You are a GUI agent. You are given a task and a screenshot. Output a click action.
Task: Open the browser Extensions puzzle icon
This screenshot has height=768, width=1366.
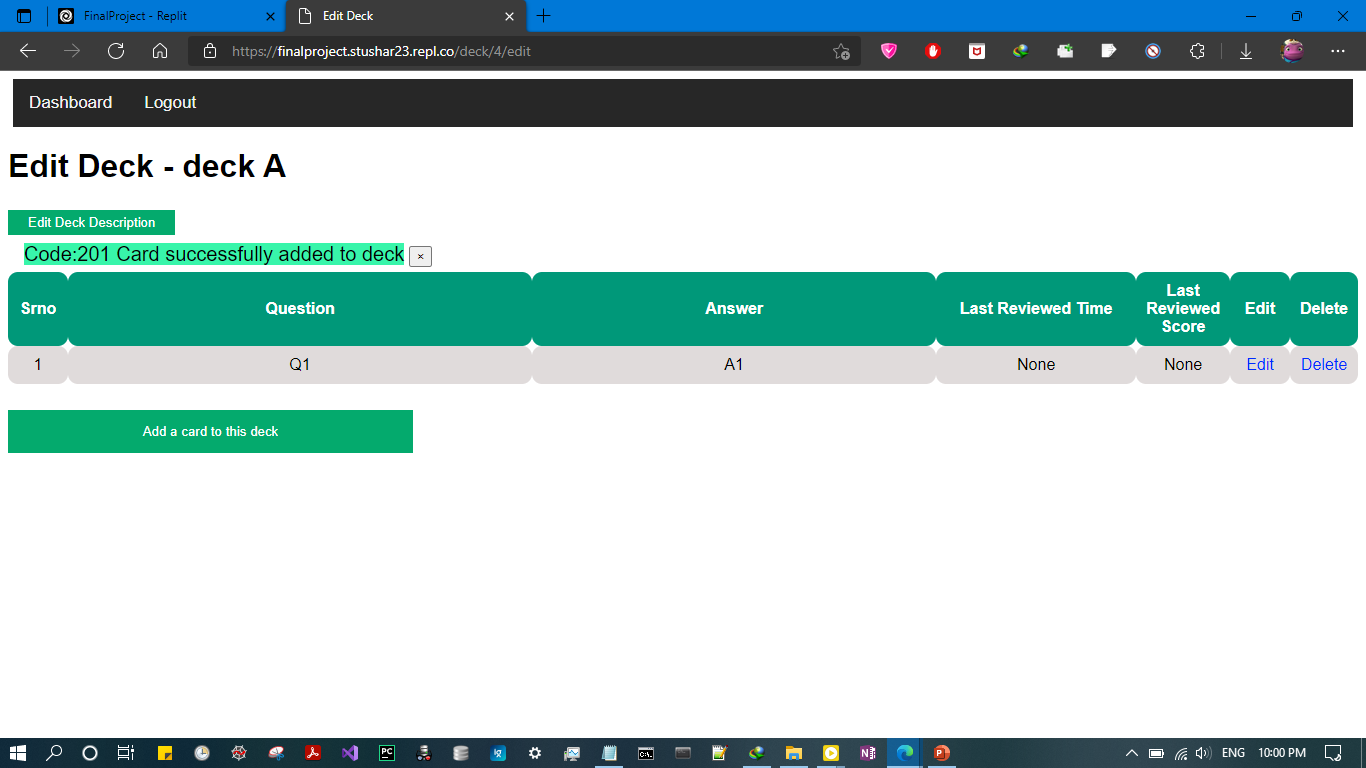point(1197,51)
